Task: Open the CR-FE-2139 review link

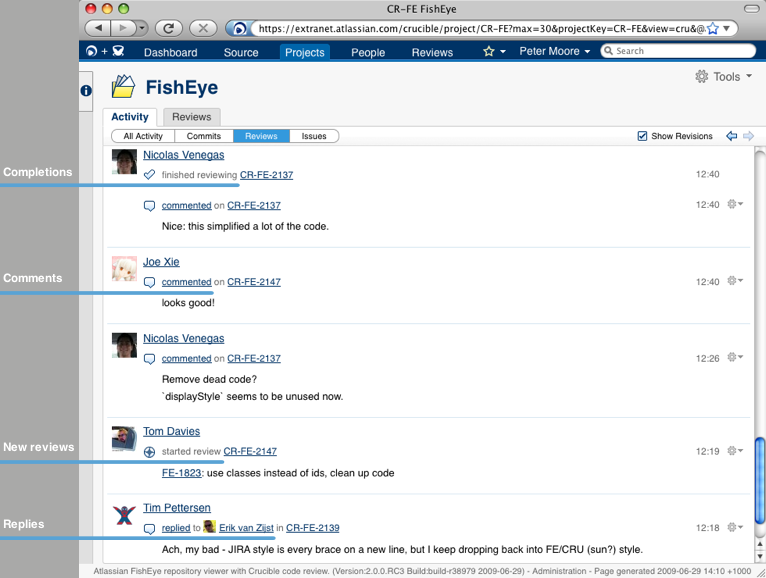Action: 313,528
